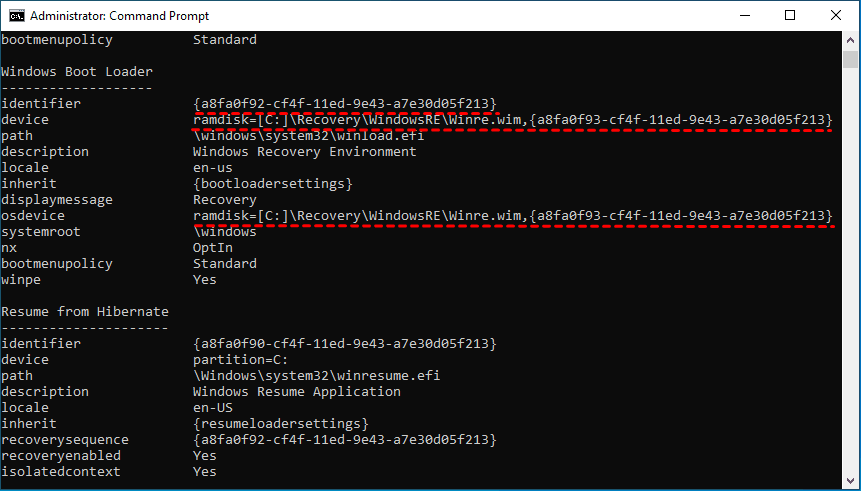Click the {resumeloadersettings} inherit value
Image resolution: width=861 pixels, height=491 pixels.
tap(280, 424)
